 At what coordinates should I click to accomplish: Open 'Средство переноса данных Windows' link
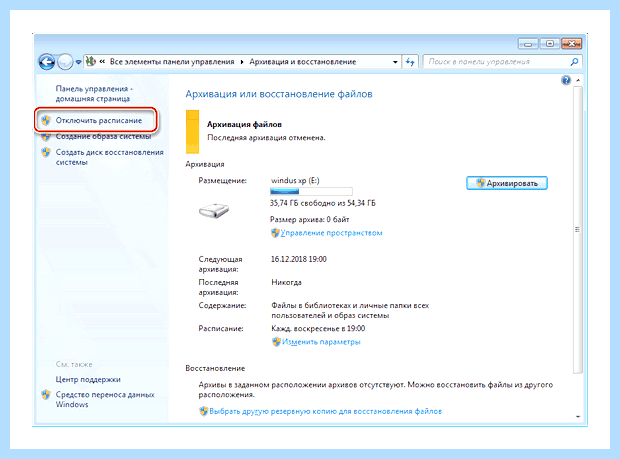(x=105, y=399)
